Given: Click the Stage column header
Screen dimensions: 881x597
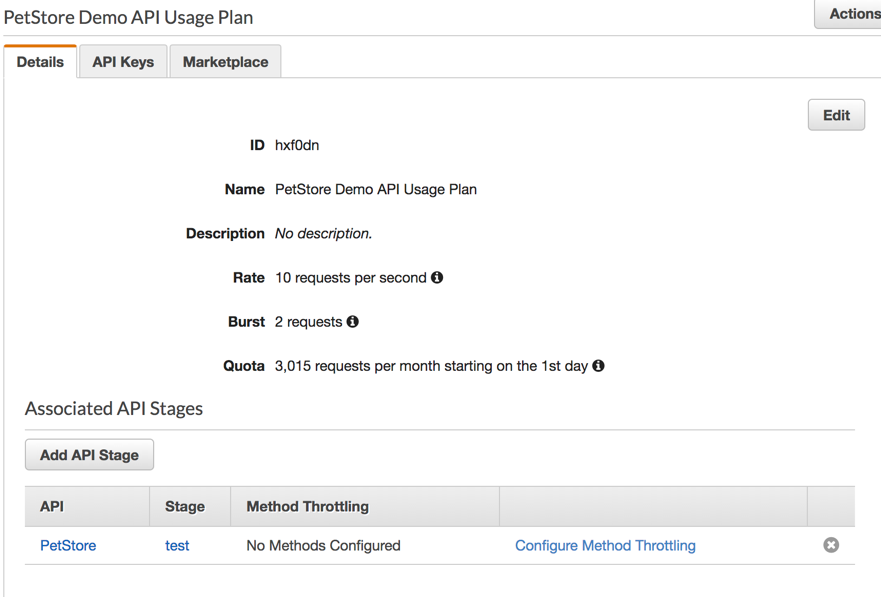Looking at the screenshot, I should [x=185, y=507].
